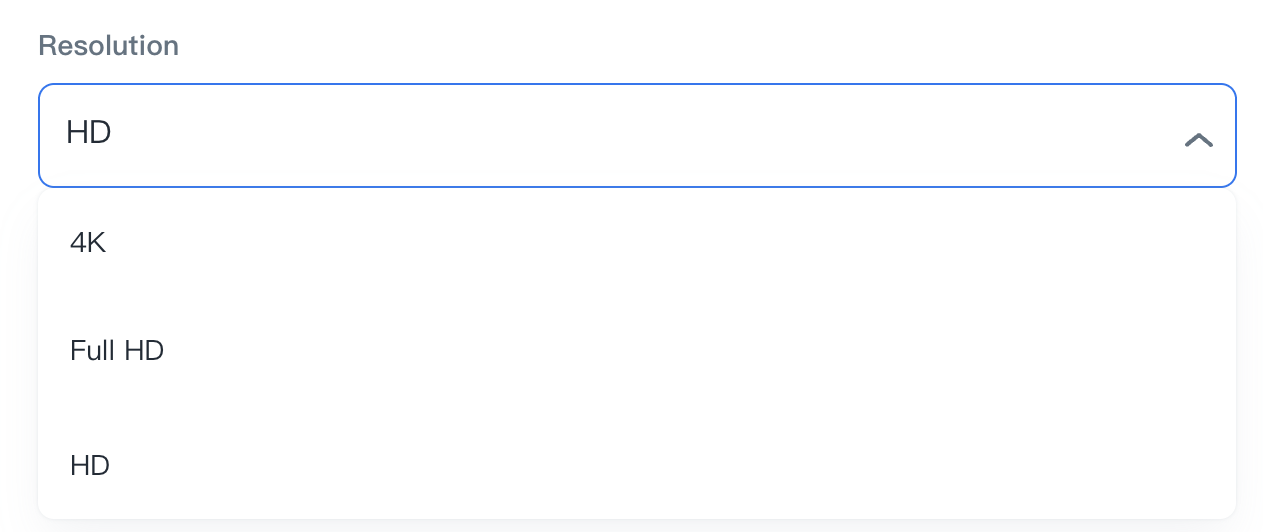1263x532 pixels.
Task: Click the first option labeled 4K
Action: pyautogui.click(x=88, y=243)
